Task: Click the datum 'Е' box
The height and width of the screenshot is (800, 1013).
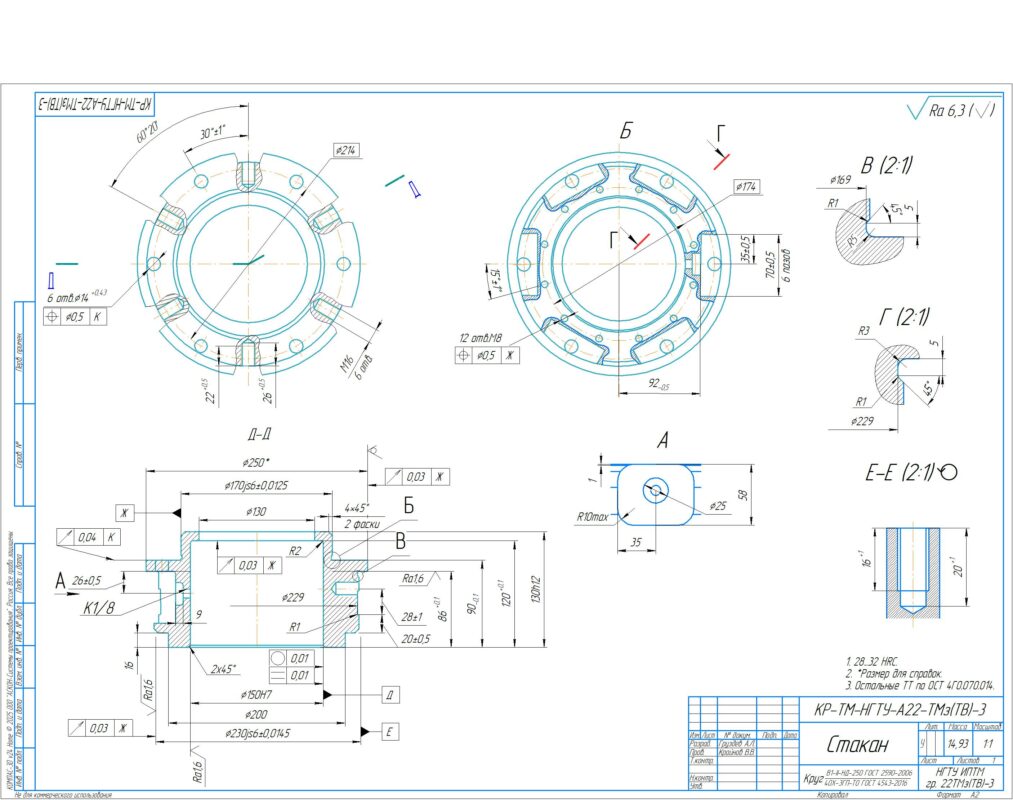Action: pyautogui.click(x=389, y=732)
